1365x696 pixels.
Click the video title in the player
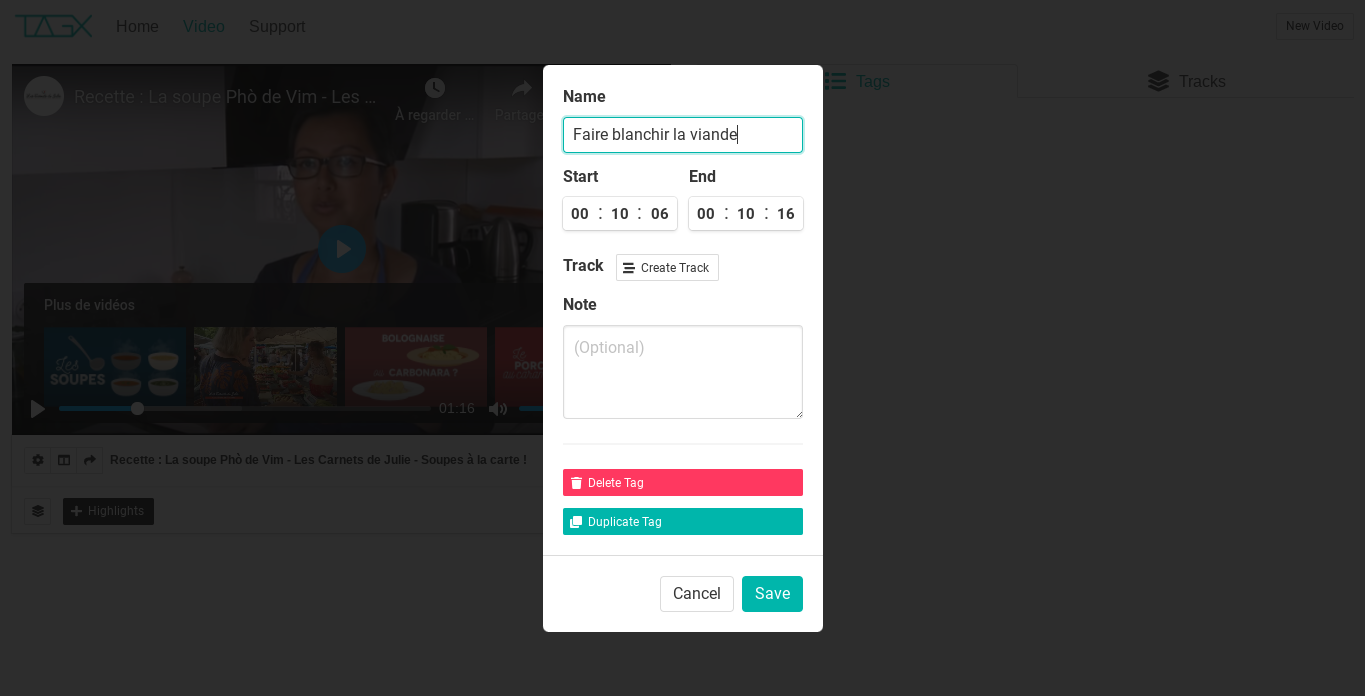point(225,97)
